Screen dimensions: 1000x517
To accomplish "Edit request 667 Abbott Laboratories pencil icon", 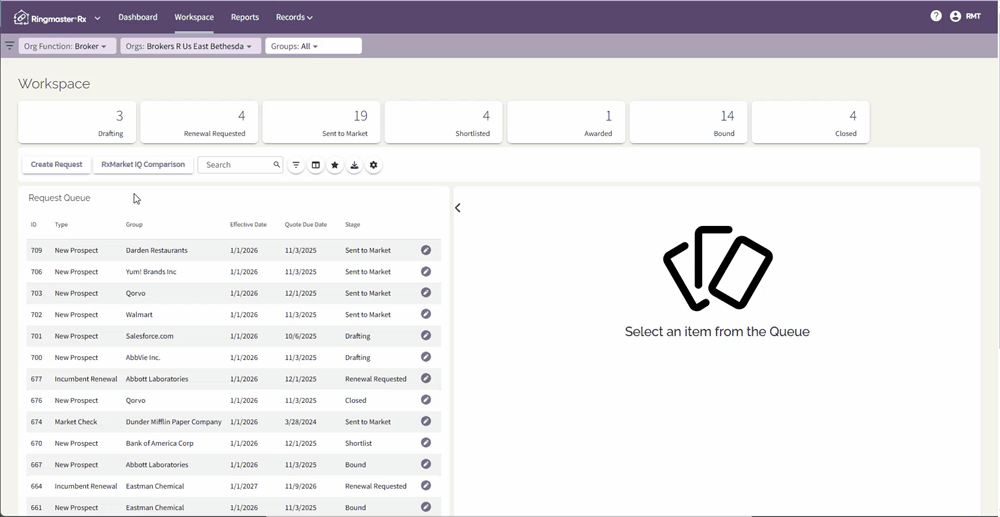I will coord(426,464).
